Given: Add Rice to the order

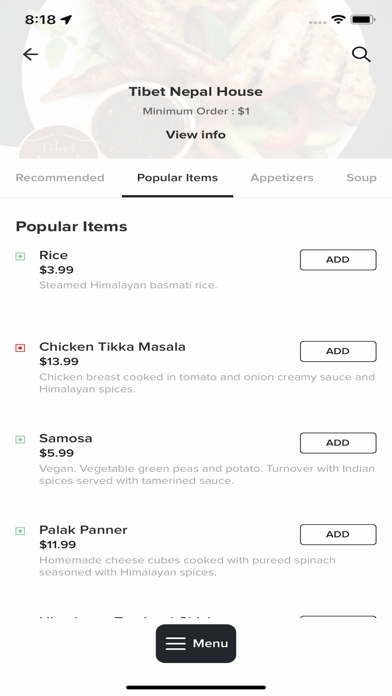Looking at the screenshot, I should [x=338, y=260].
